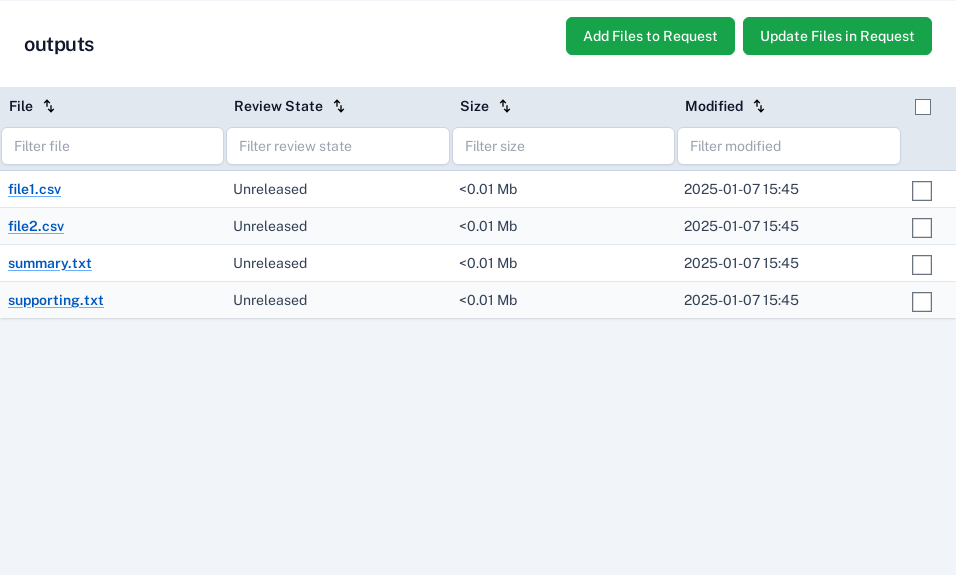Focus the Filter size input
This screenshot has height=575, width=956.
pyautogui.click(x=563, y=146)
